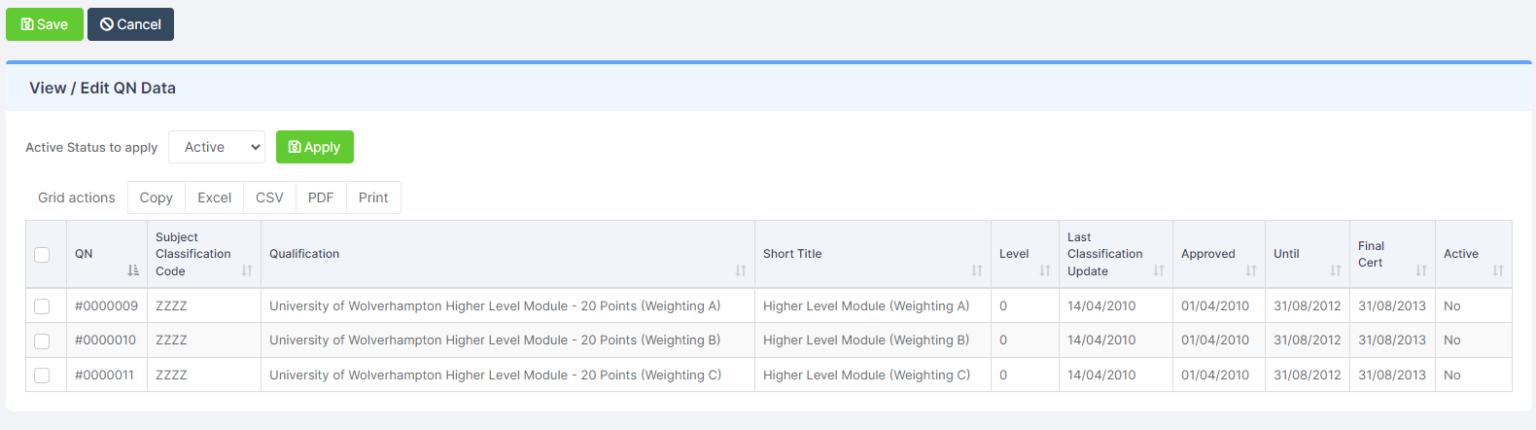Sort by Subject Classification Code icon
Viewport: 1536px width, 430px height.
point(247,270)
